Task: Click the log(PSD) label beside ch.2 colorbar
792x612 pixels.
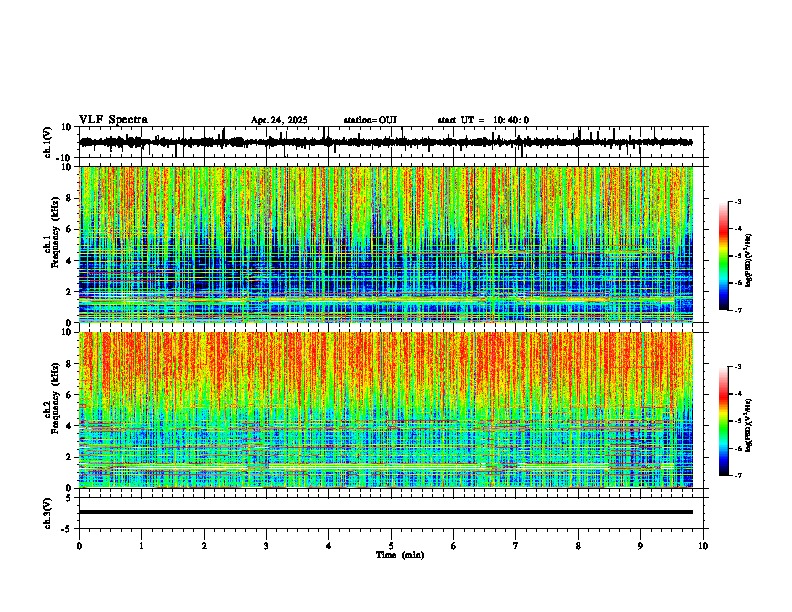Action: [x=749, y=426]
